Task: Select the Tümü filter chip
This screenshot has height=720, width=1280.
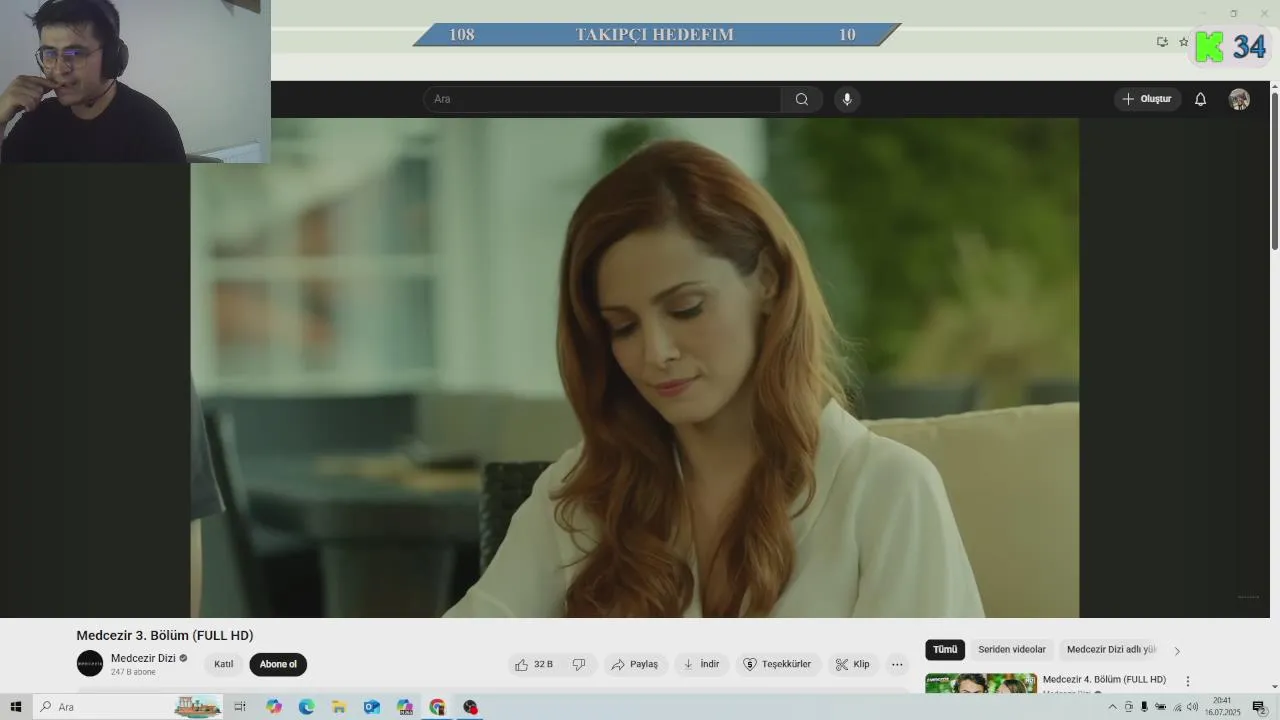Action: pos(945,650)
